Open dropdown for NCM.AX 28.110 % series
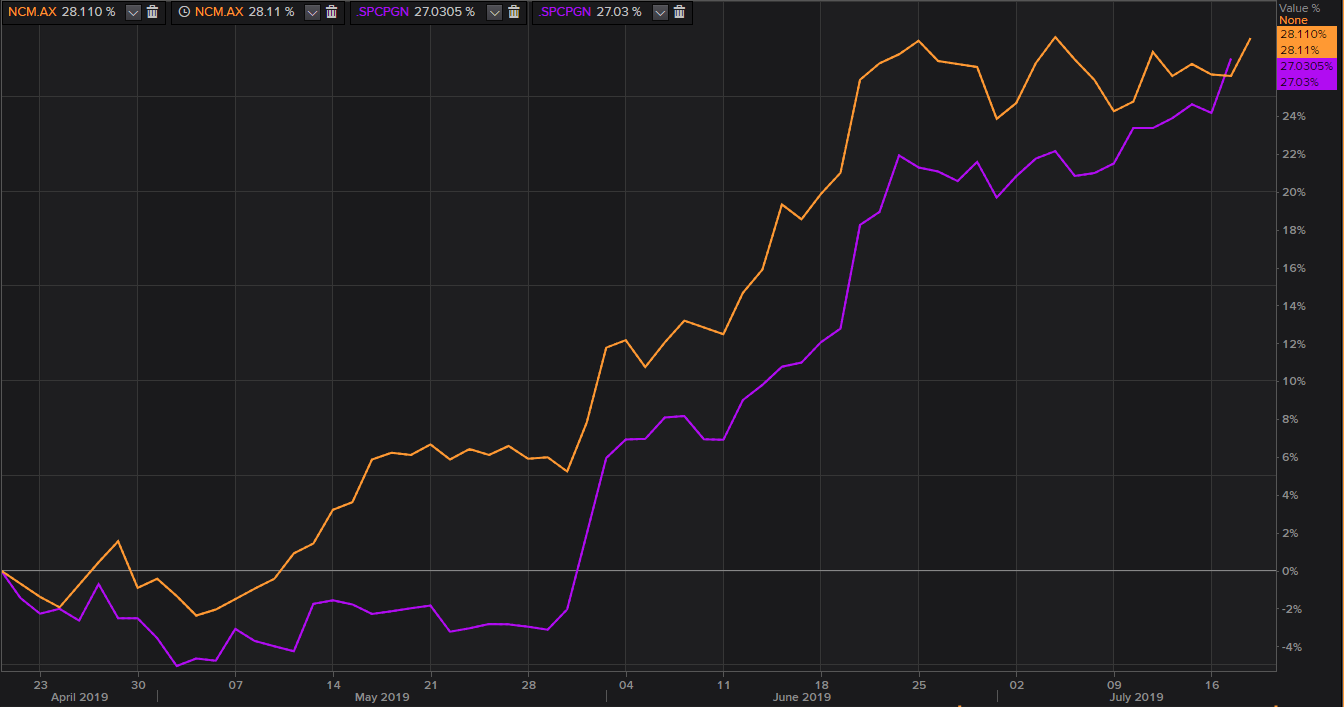This screenshot has height=707, width=1344. [x=133, y=12]
